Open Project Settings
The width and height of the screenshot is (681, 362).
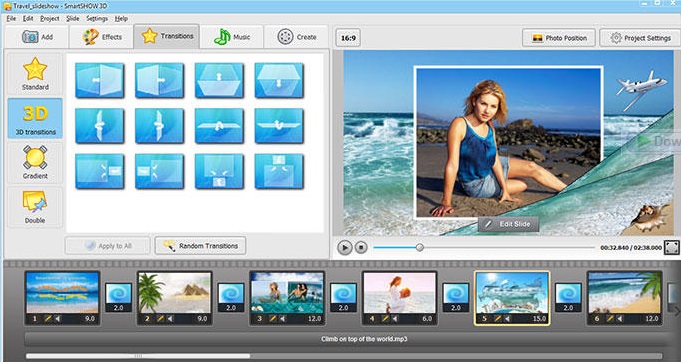pos(640,38)
